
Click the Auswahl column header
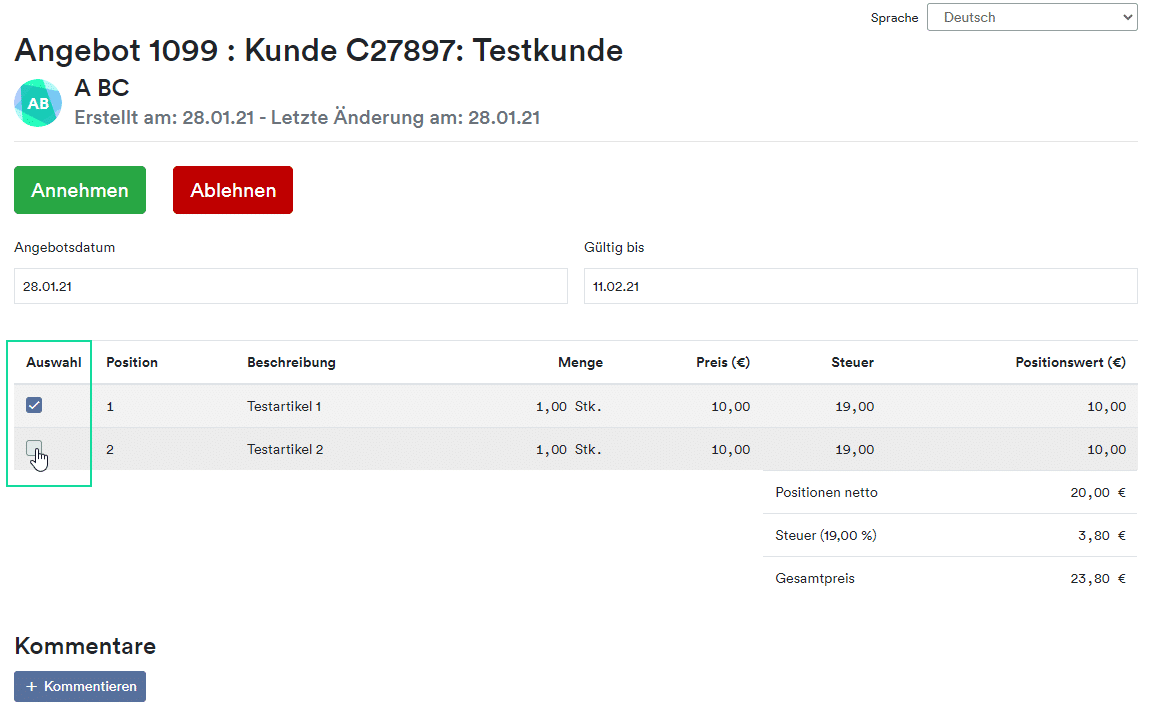(x=54, y=362)
